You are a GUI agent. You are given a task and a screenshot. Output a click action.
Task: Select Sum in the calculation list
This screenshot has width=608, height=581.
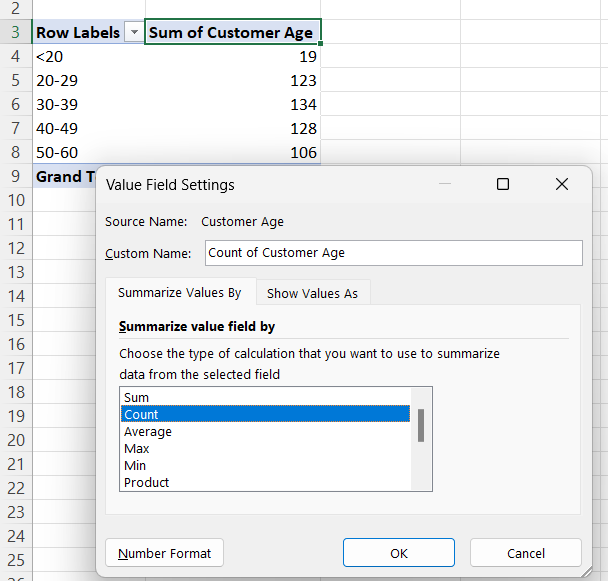click(136, 398)
